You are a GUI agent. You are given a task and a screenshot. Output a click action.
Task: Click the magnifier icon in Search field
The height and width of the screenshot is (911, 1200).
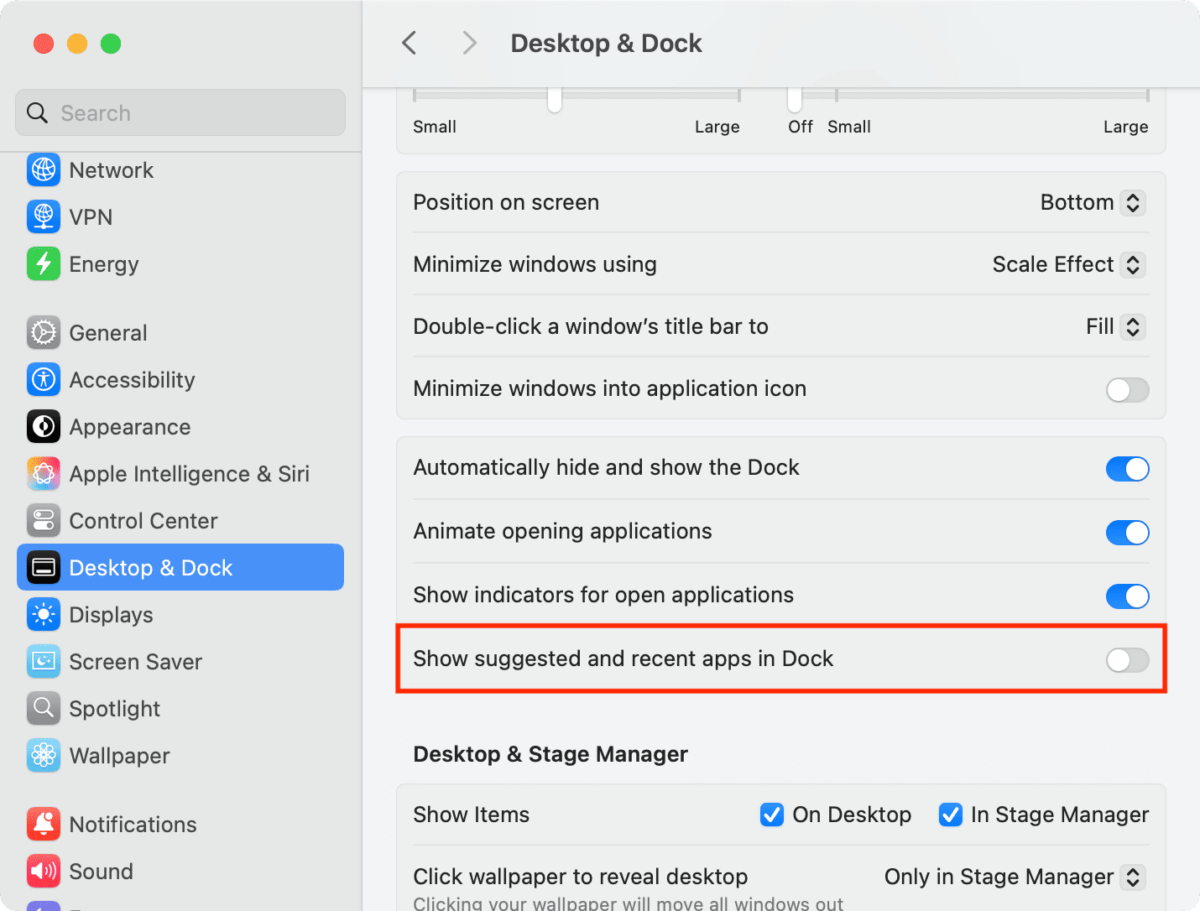pyautogui.click(x=37, y=113)
